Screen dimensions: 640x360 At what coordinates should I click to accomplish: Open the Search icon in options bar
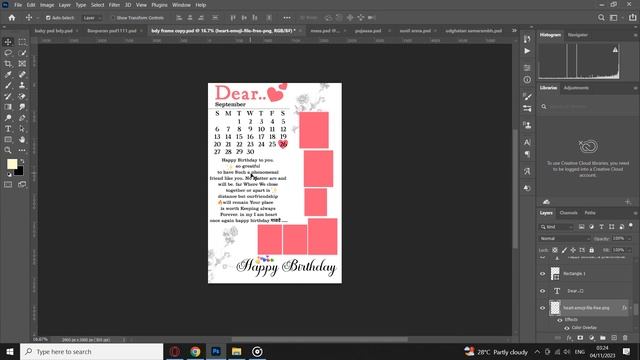(601, 18)
